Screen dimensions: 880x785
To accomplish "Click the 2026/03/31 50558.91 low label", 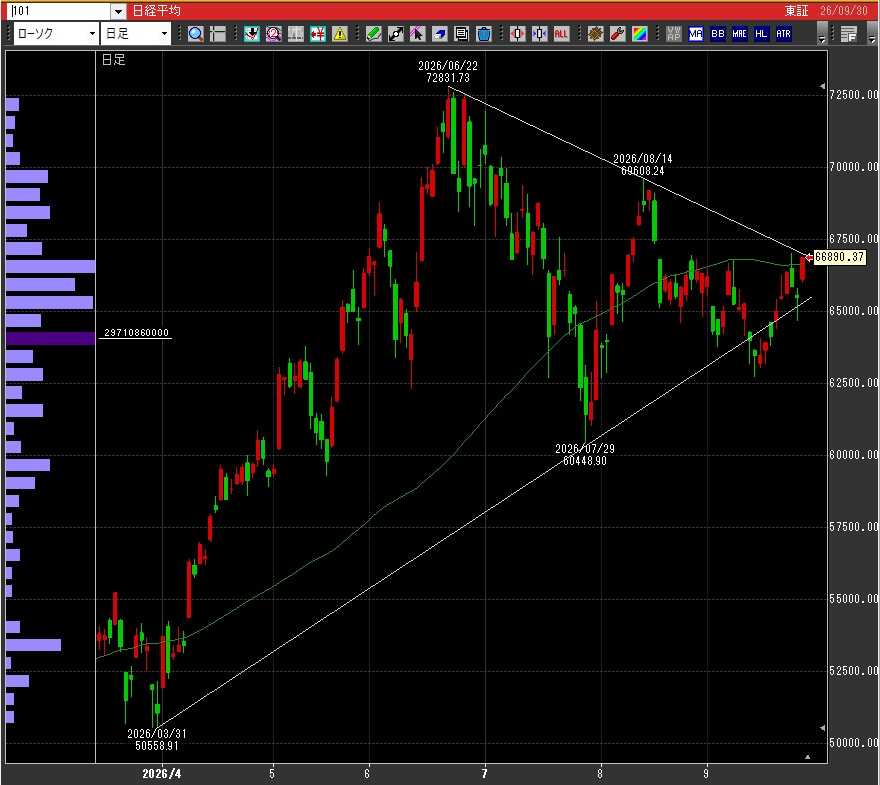I will 157,739.
